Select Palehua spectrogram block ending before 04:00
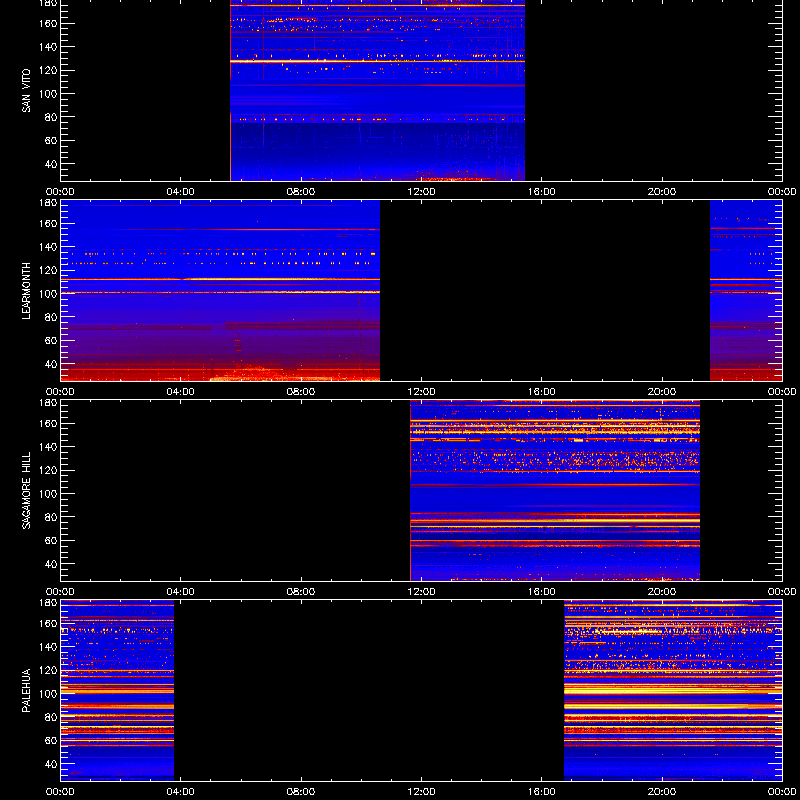This screenshot has width=800, height=800. pyautogui.click(x=117, y=690)
